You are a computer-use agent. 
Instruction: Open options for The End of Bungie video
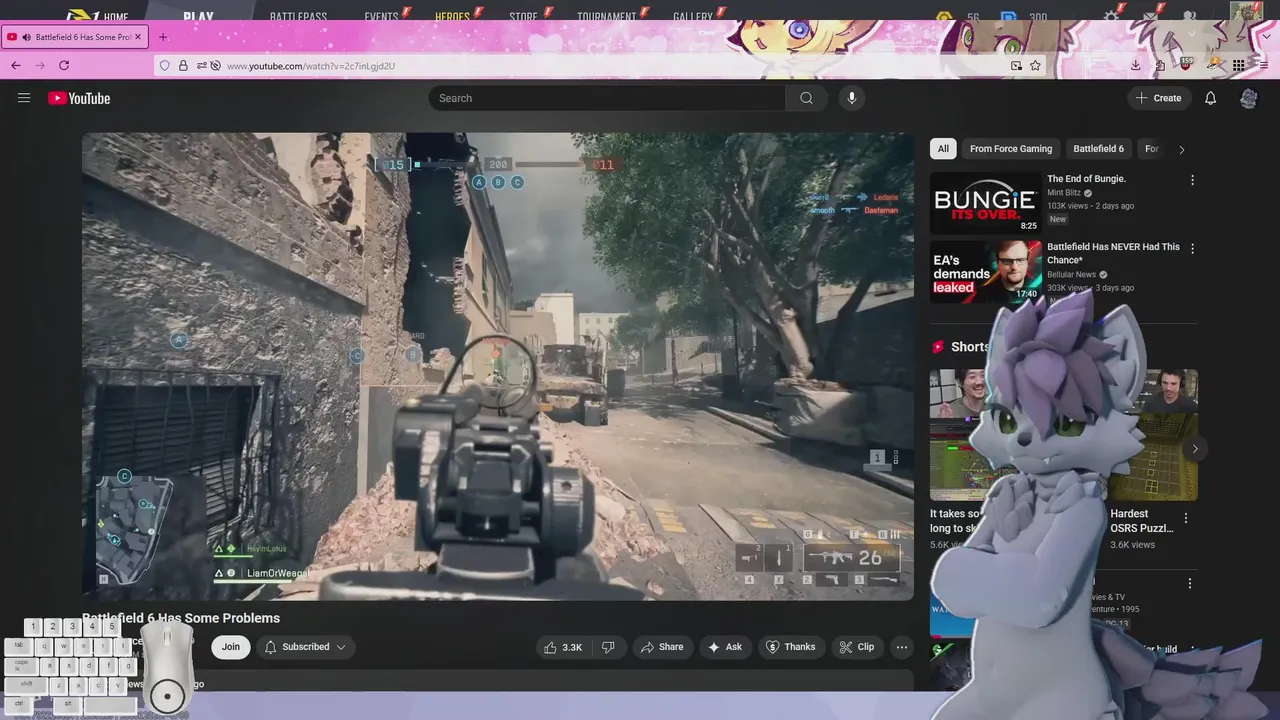tap(1192, 180)
